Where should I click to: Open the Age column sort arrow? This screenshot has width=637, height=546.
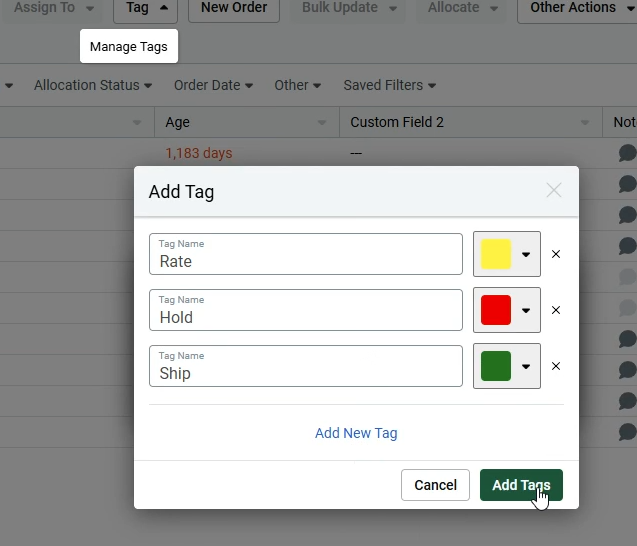(321, 123)
